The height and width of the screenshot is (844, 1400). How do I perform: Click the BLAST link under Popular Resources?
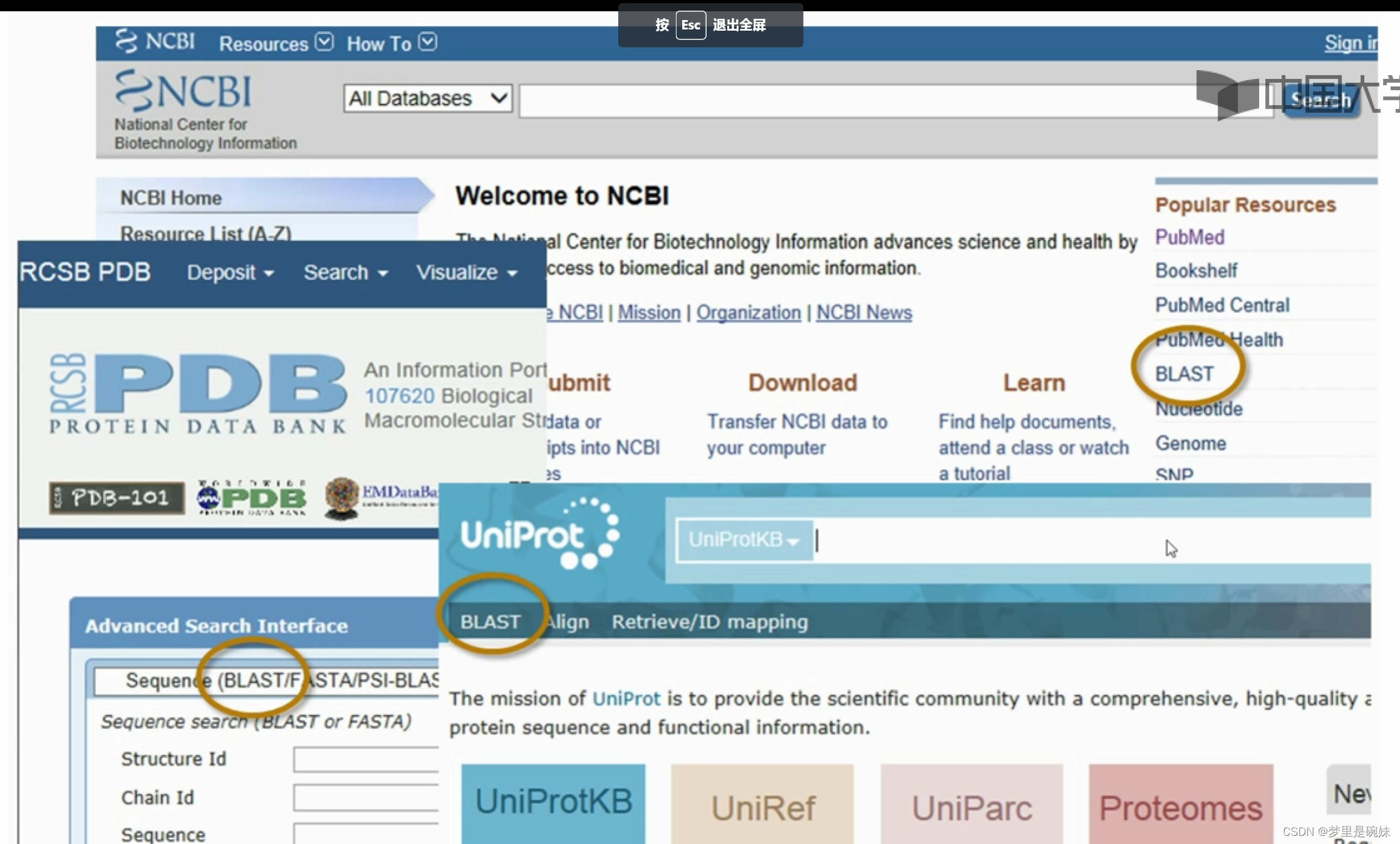coord(1184,374)
